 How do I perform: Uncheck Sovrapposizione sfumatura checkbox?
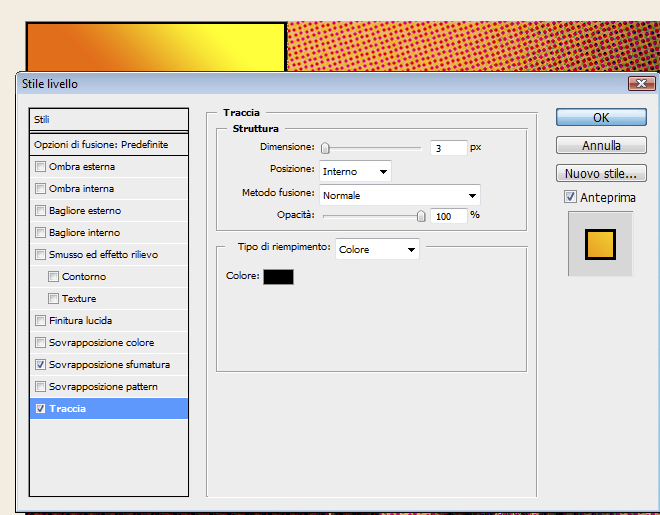[40, 364]
